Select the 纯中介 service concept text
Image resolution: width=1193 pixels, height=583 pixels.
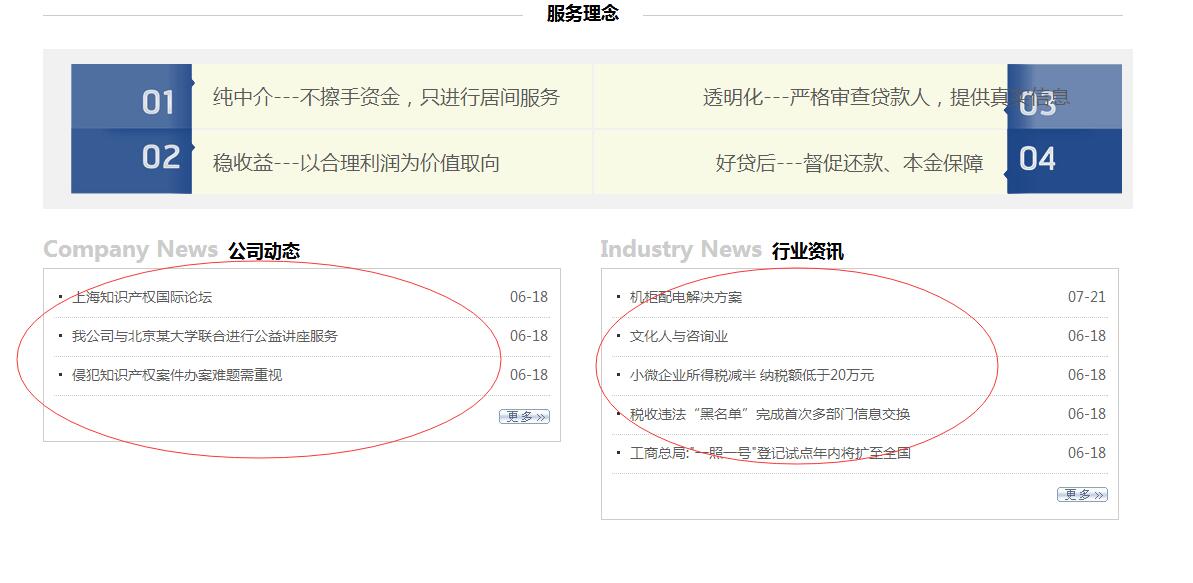386,98
